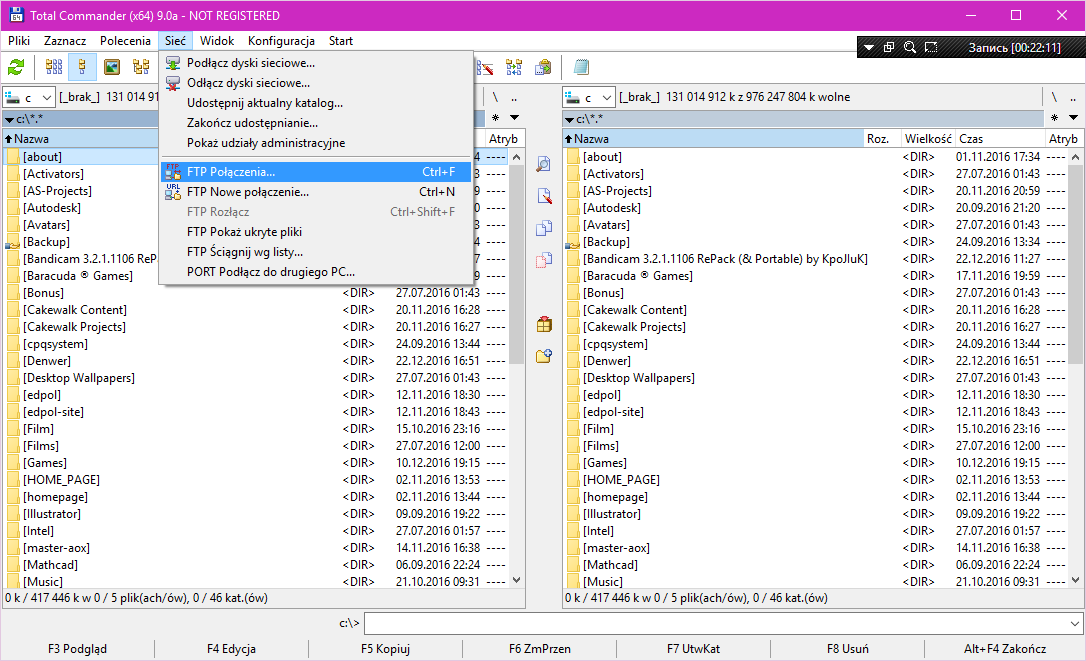Screen dimensions: 1086x661
Task: Click the recorder overlay window-copy icon
Action: pyautogui.click(x=889, y=47)
